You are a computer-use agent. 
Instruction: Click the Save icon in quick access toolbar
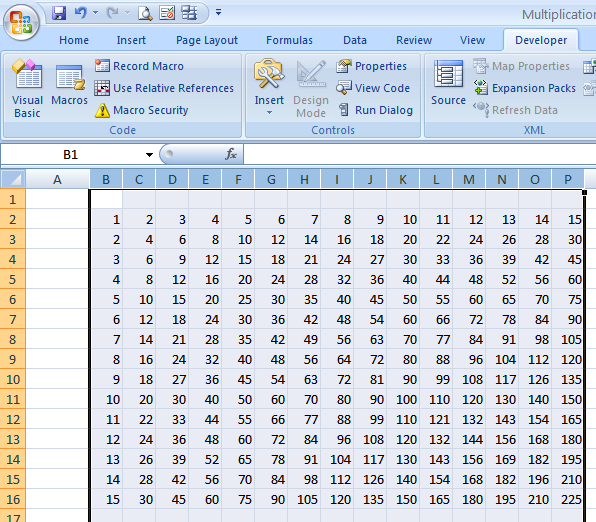click(x=59, y=13)
